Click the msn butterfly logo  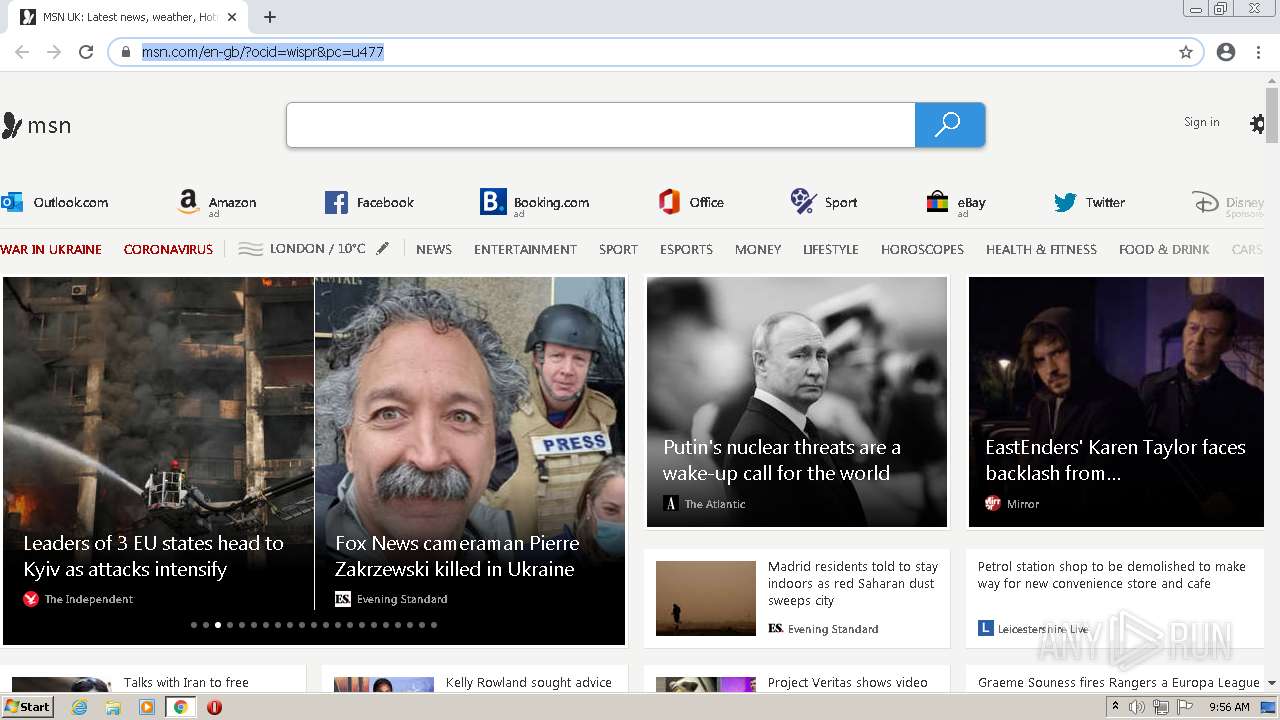tap(37, 125)
